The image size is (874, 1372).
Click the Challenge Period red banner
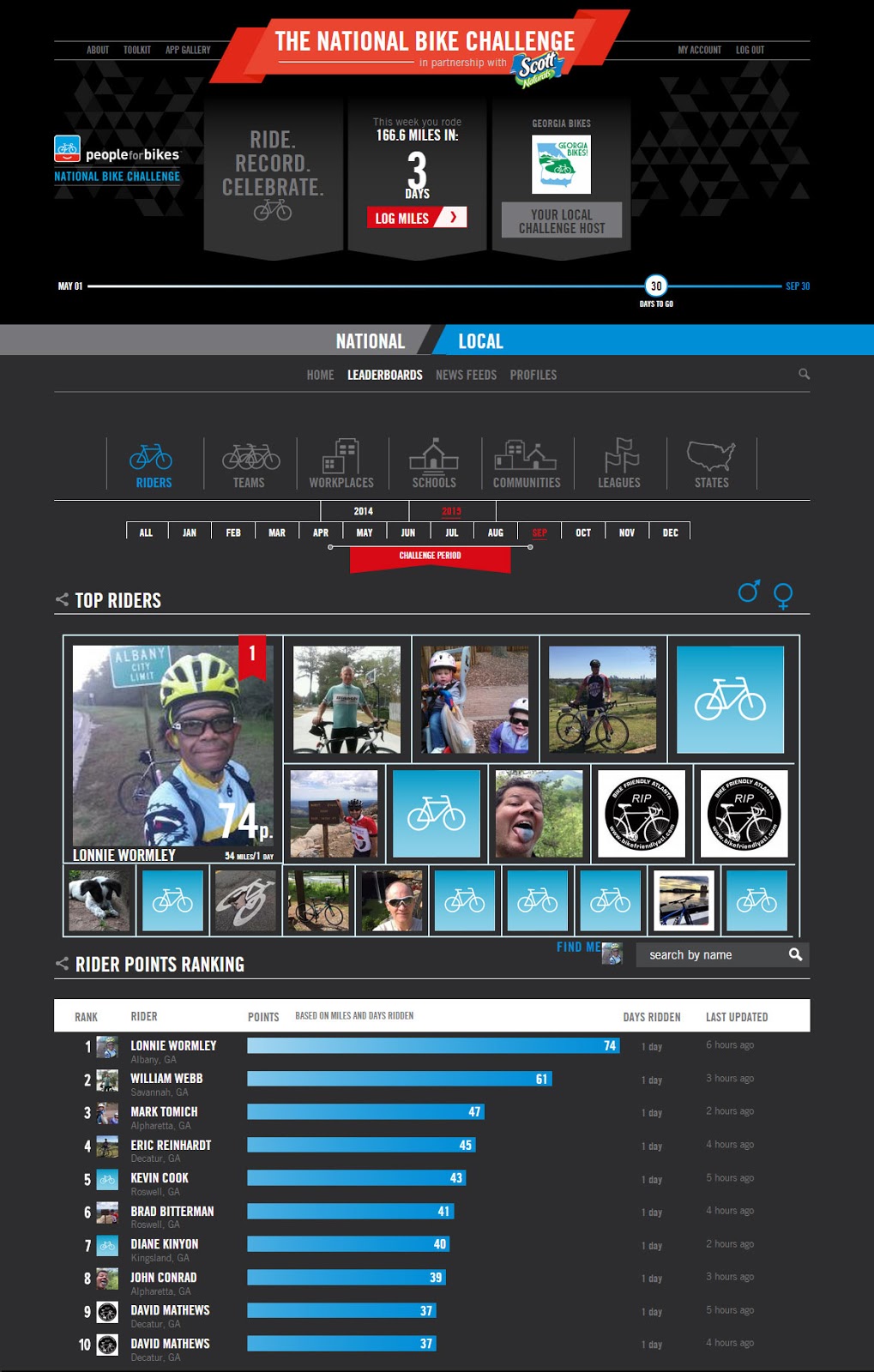[430, 557]
